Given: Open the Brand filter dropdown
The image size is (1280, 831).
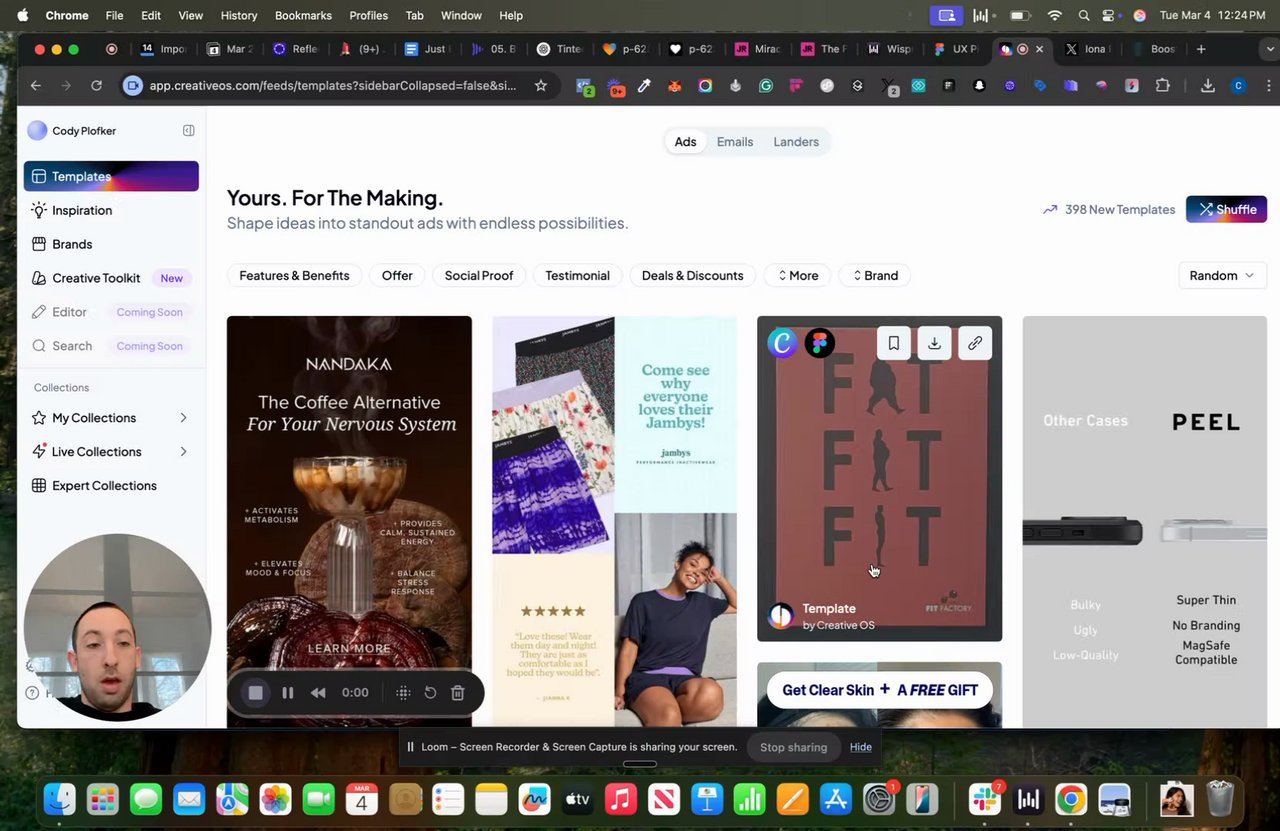Looking at the screenshot, I should point(875,275).
